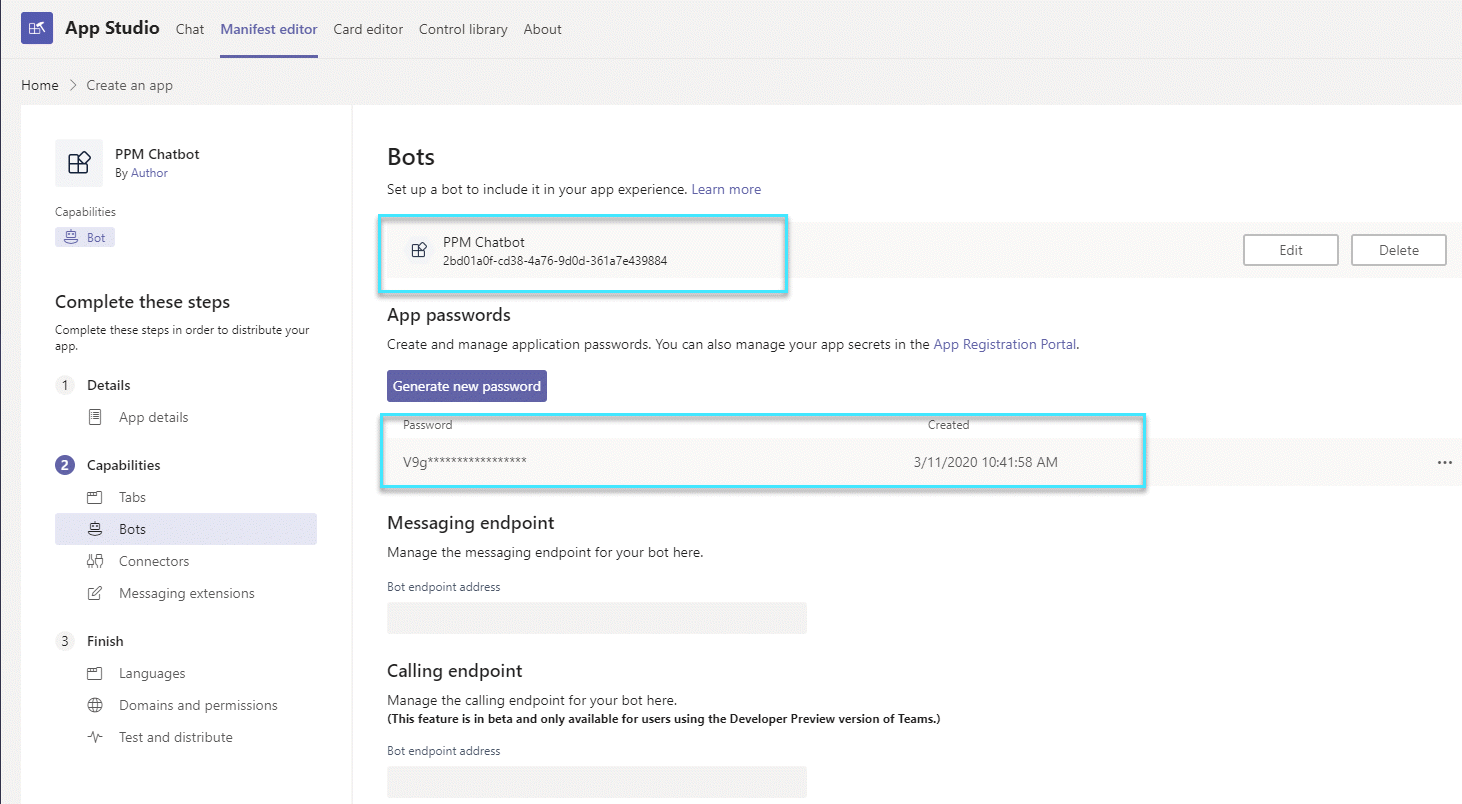
Task: Open the Control library tab
Action: (463, 29)
